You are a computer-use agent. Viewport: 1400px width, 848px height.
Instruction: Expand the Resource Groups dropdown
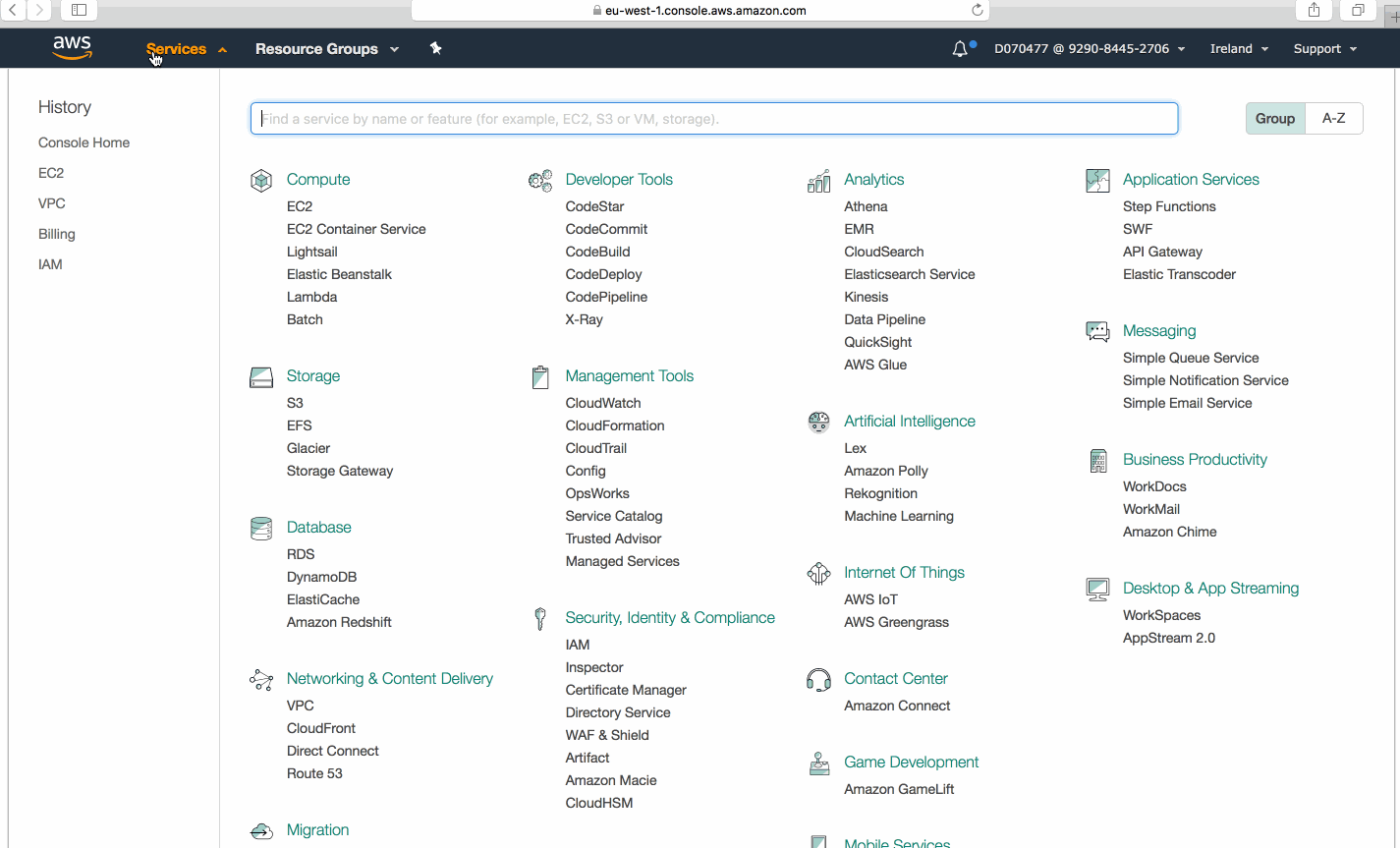(x=327, y=48)
